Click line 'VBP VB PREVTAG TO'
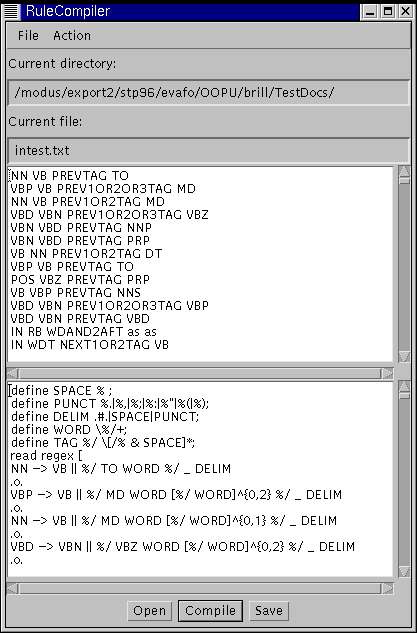 coord(72,266)
